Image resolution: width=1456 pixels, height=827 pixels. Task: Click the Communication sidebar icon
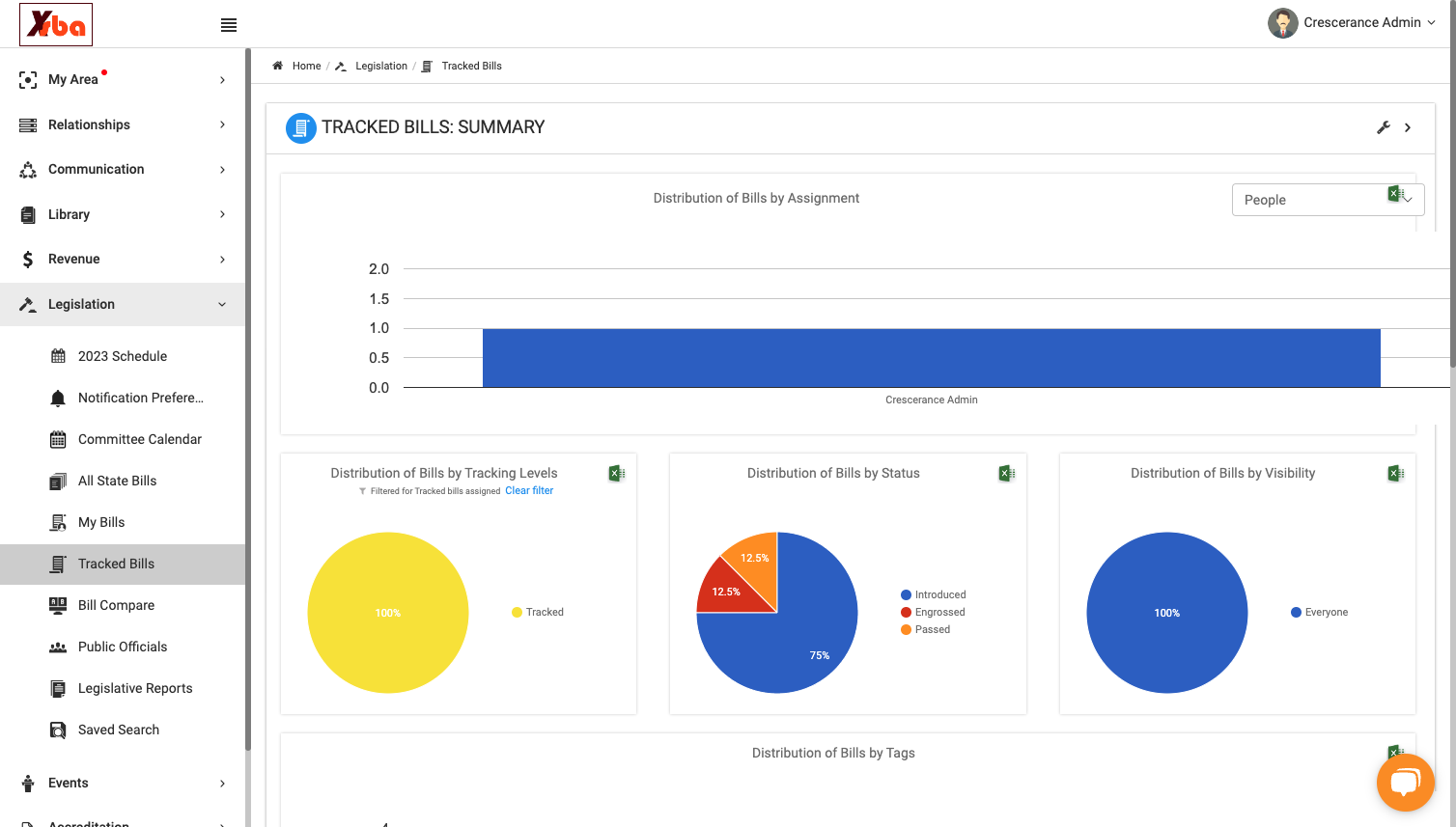[28, 170]
